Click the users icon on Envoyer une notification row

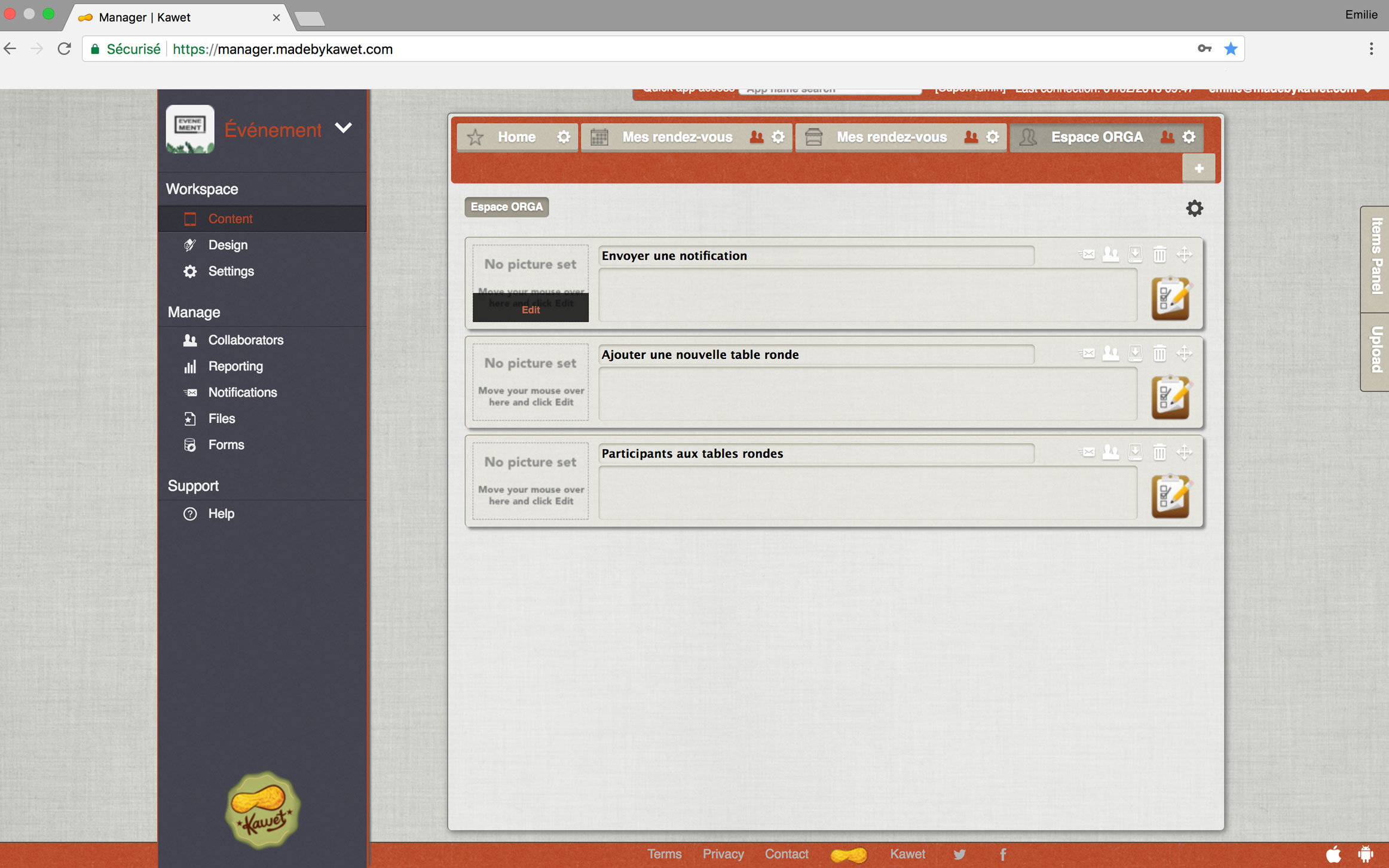[x=1110, y=254]
